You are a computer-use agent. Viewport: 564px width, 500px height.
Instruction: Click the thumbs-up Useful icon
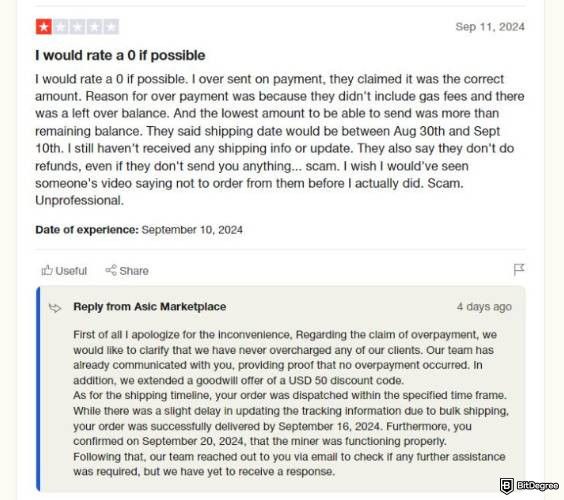[47, 270]
